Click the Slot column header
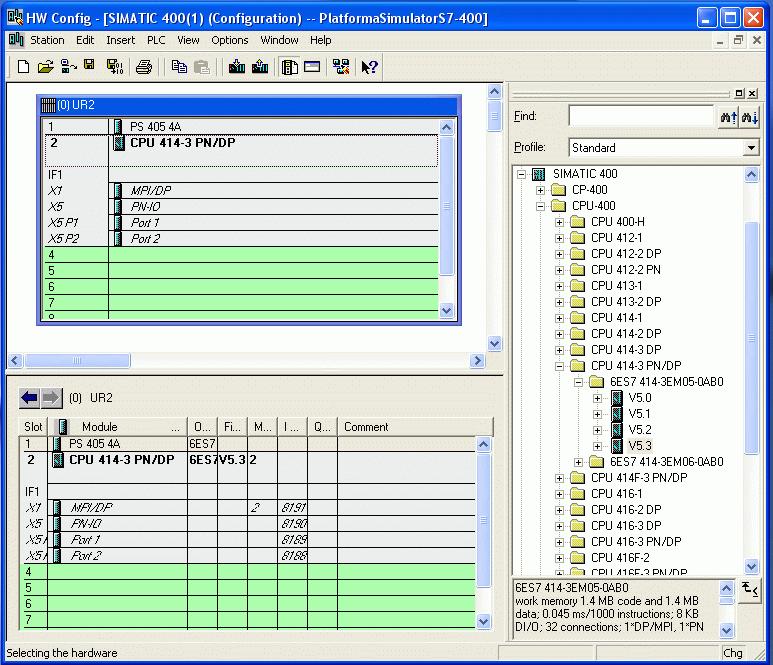Viewport: 773px width, 665px height. (x=33, y=427)
